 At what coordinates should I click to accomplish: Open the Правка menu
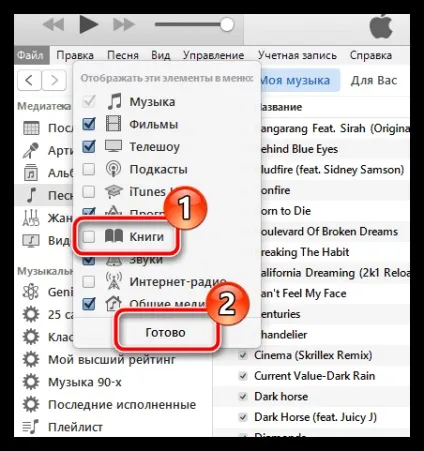[75, 55]
